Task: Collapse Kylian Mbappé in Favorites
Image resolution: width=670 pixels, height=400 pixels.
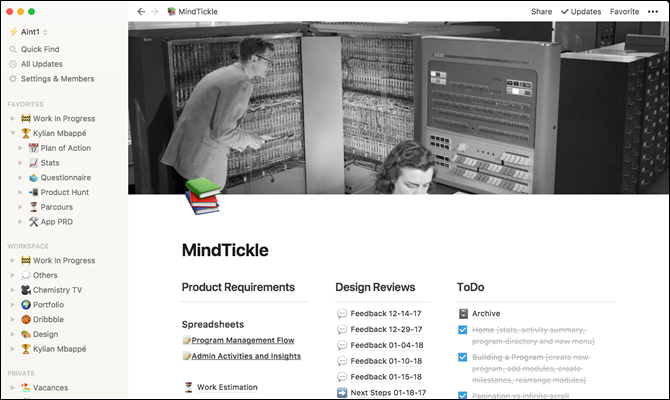Action: coord(12,133)
